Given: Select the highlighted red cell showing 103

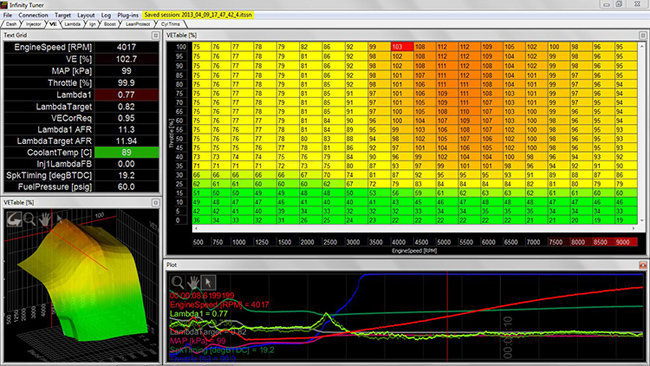Looking at the screenshot, I should 402,47.
